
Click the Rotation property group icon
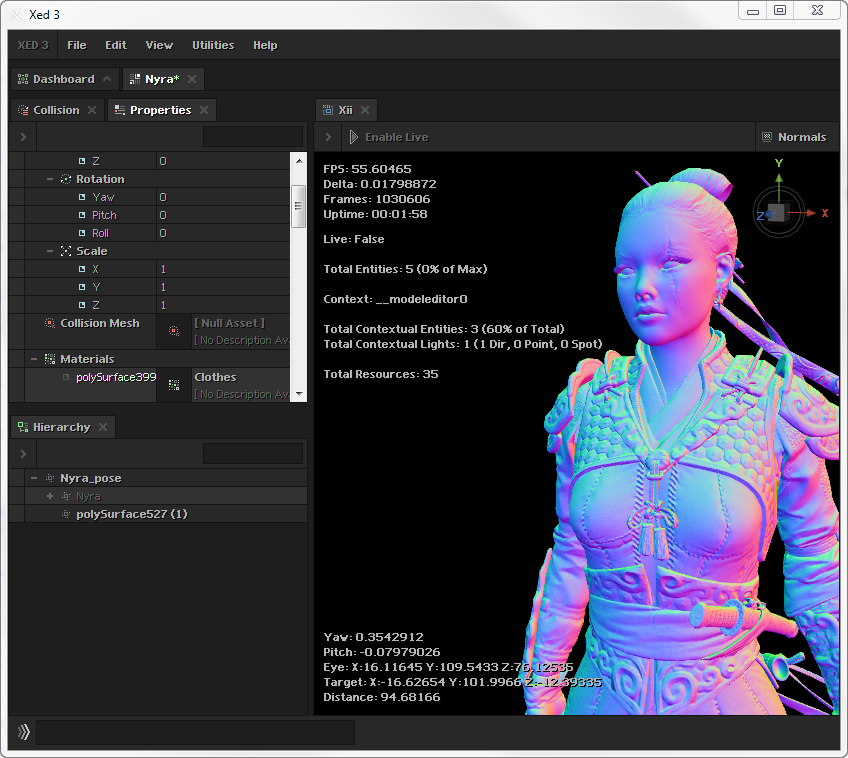pos(66,179)
